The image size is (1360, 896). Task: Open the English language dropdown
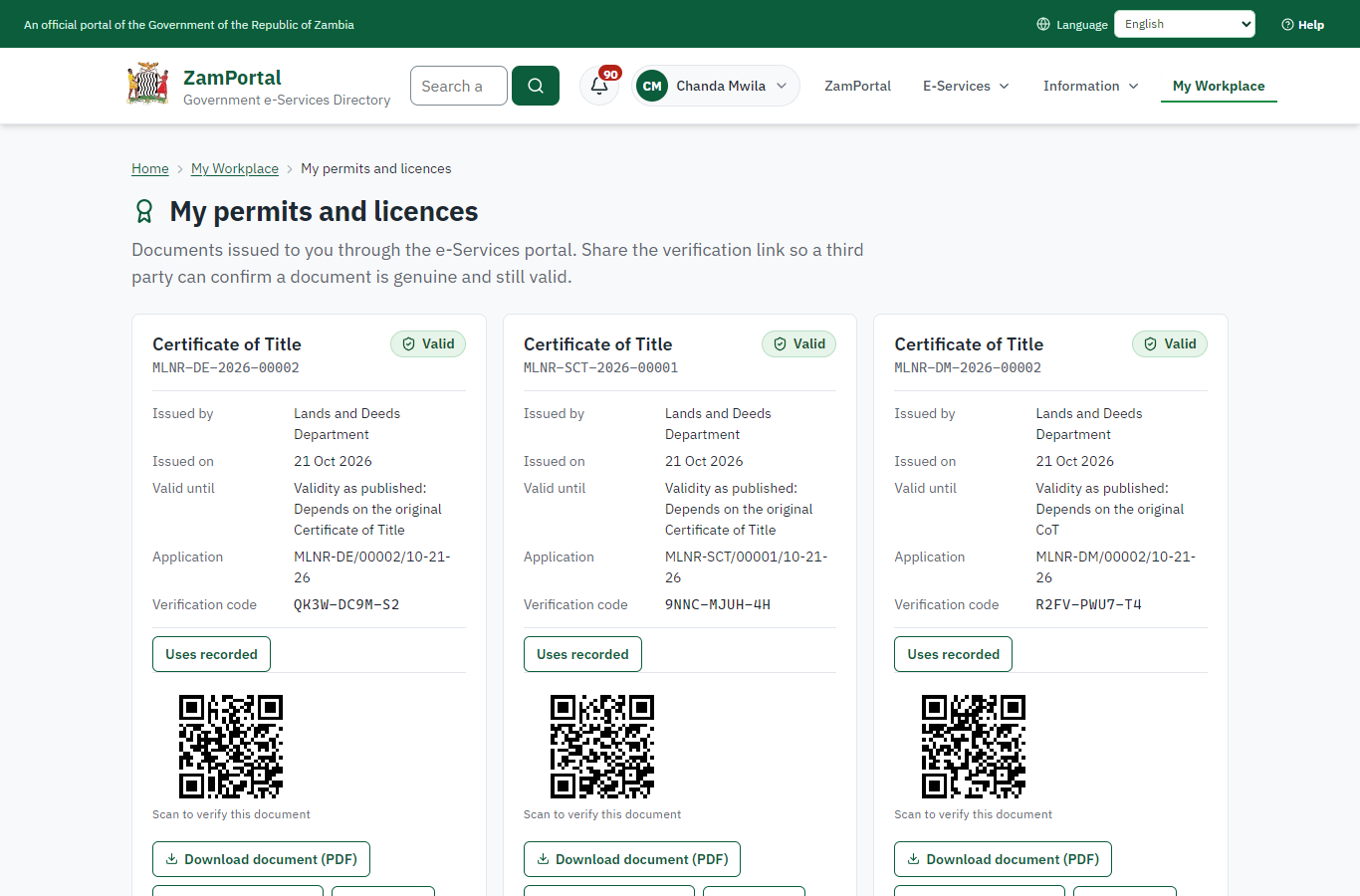(x=1185, y=24)
